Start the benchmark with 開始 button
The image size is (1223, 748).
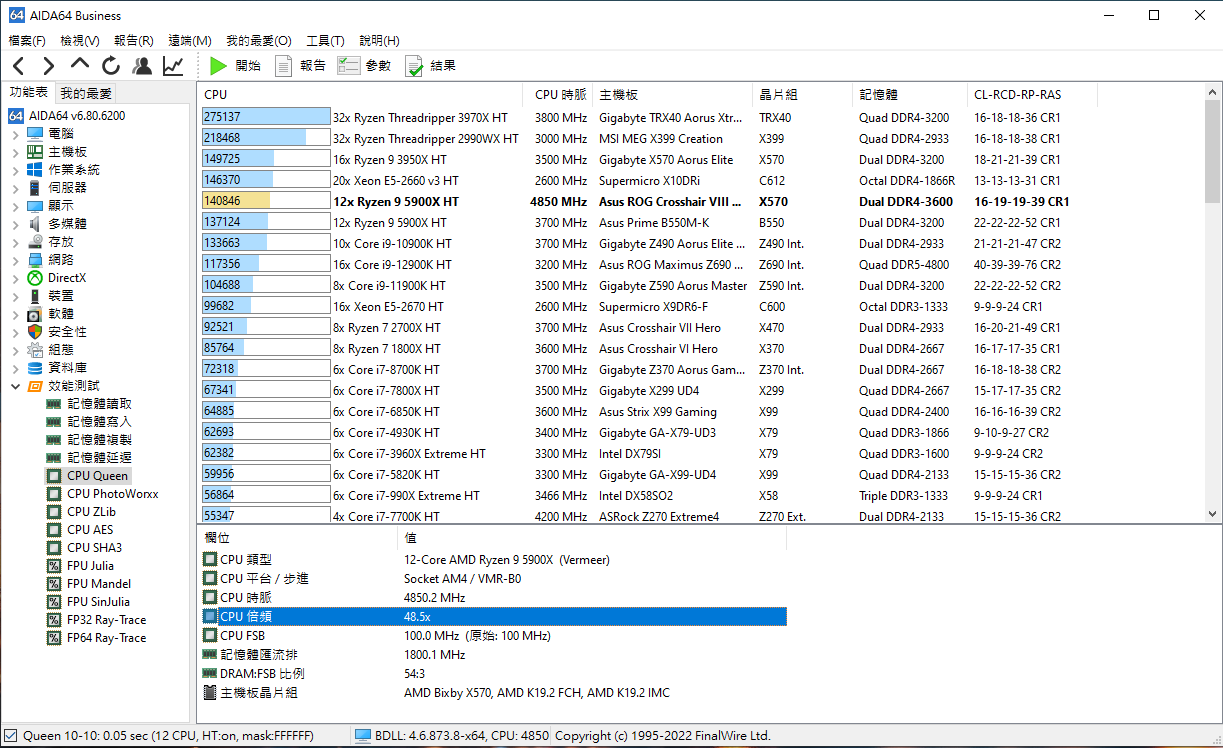[x=234, y=66]
